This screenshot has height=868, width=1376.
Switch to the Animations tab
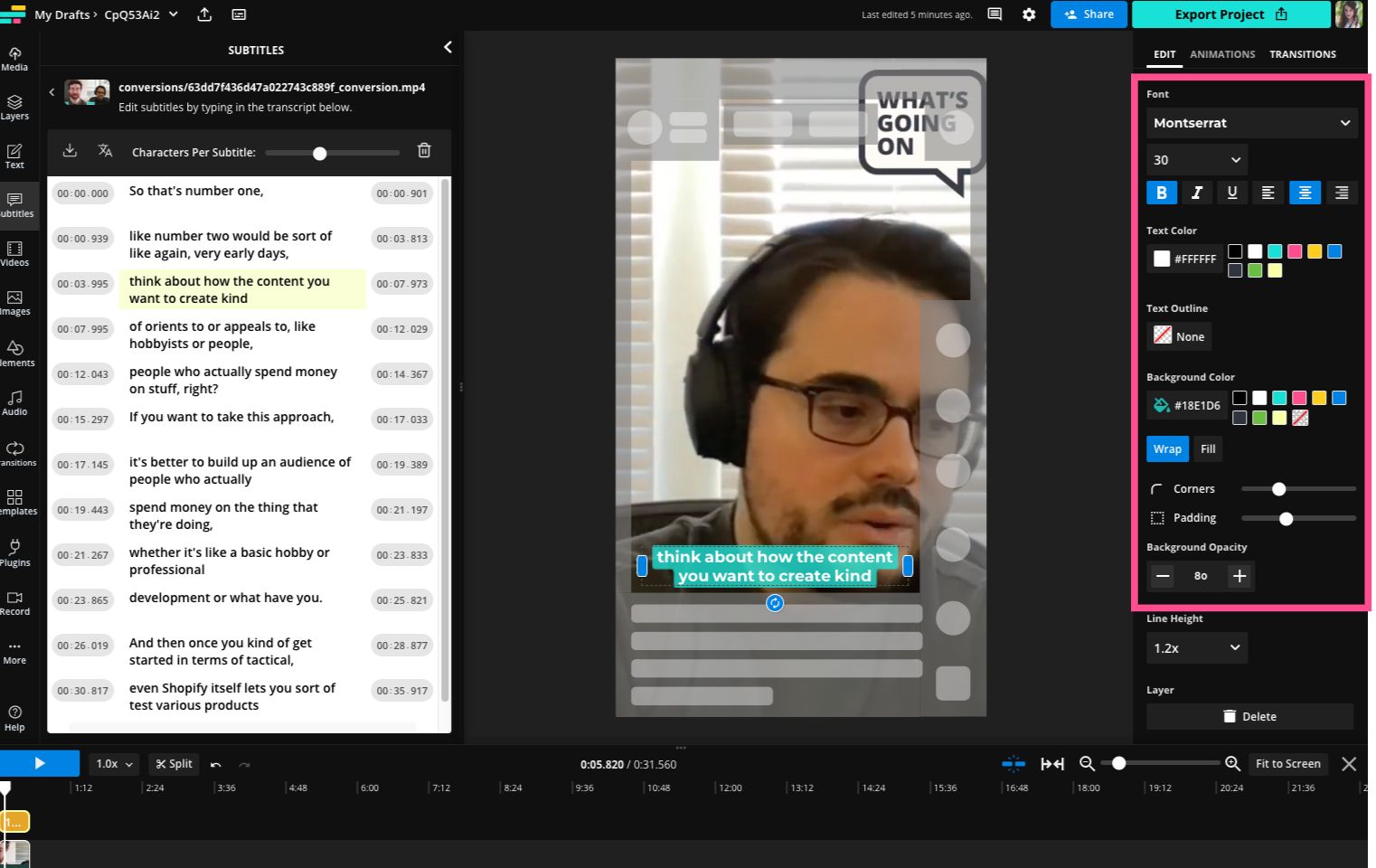(x=1222, y=54)
